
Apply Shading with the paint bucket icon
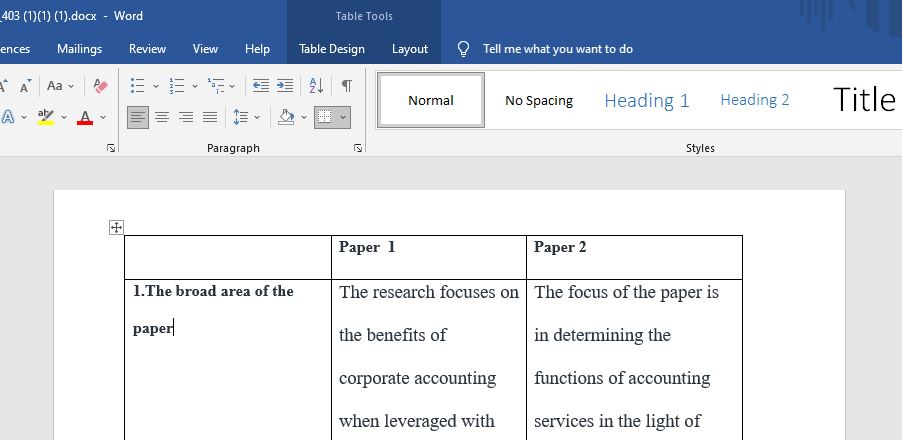click(286, 117)
